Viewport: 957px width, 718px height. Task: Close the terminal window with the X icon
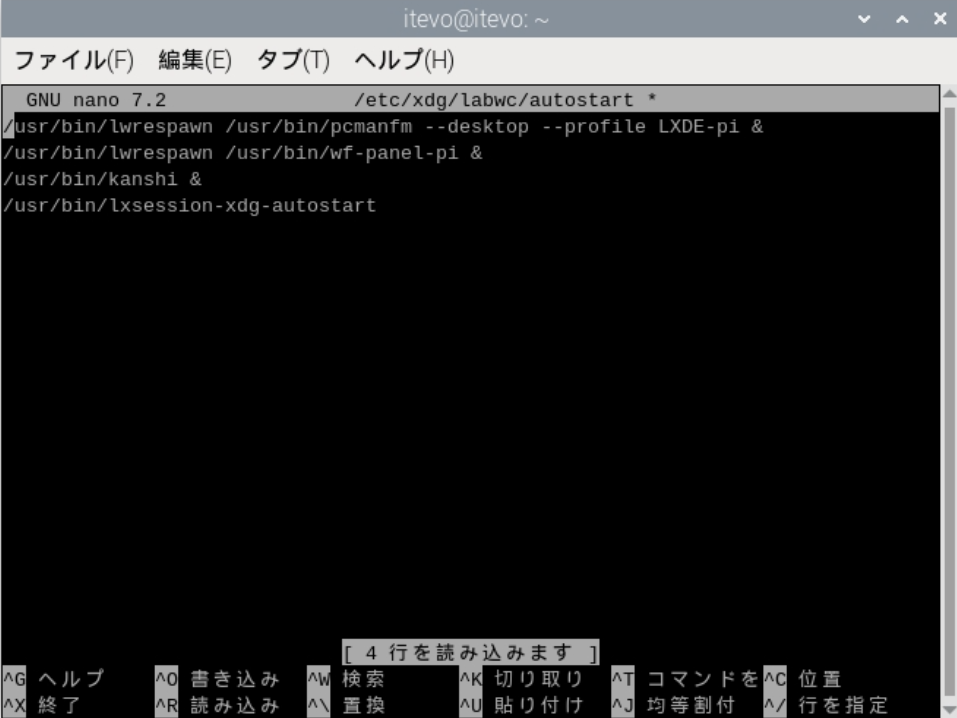tap(938, 19)
